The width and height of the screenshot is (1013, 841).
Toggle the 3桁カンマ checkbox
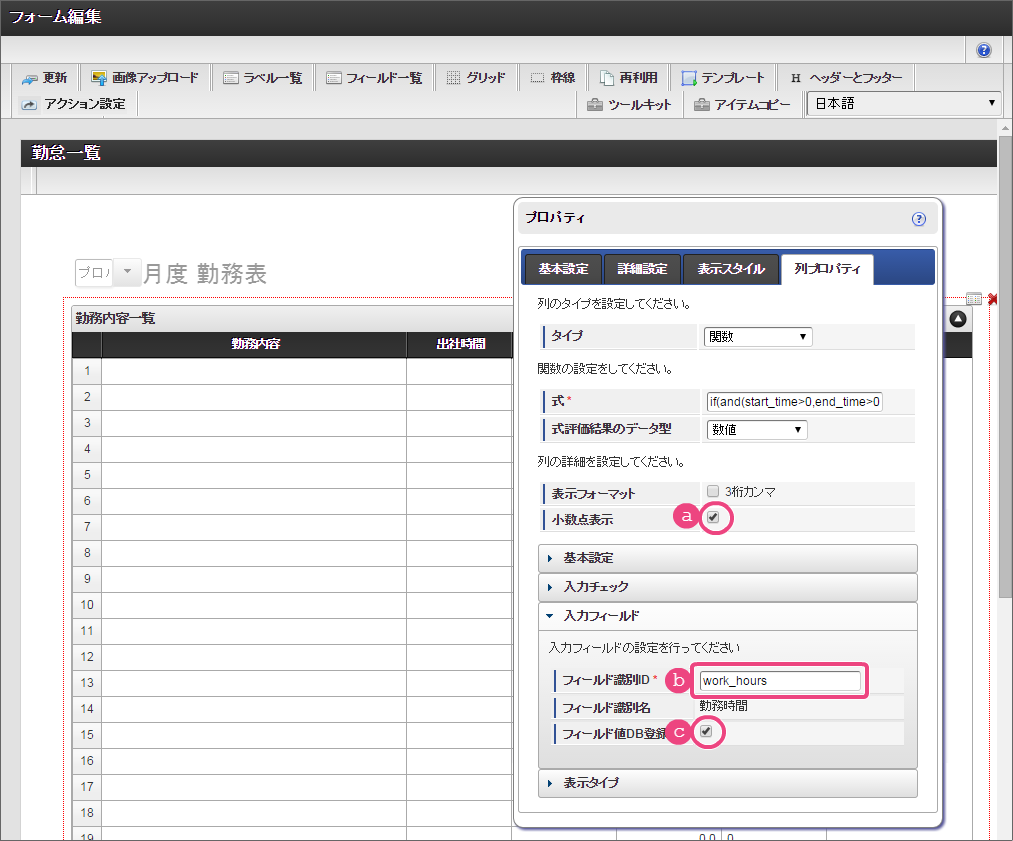pyautogui.click(x=713, y=491)
